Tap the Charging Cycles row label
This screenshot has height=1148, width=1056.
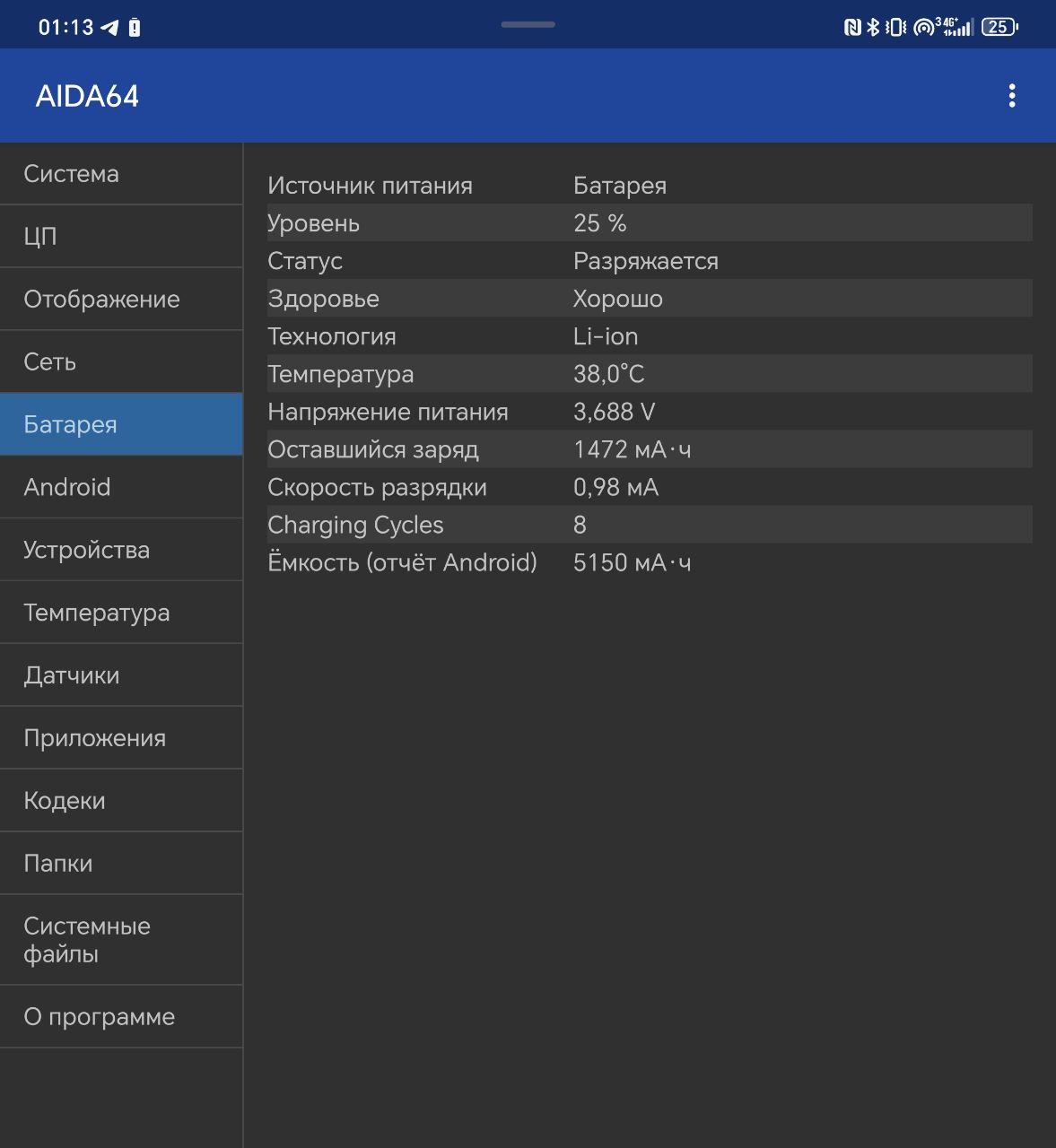355,525
